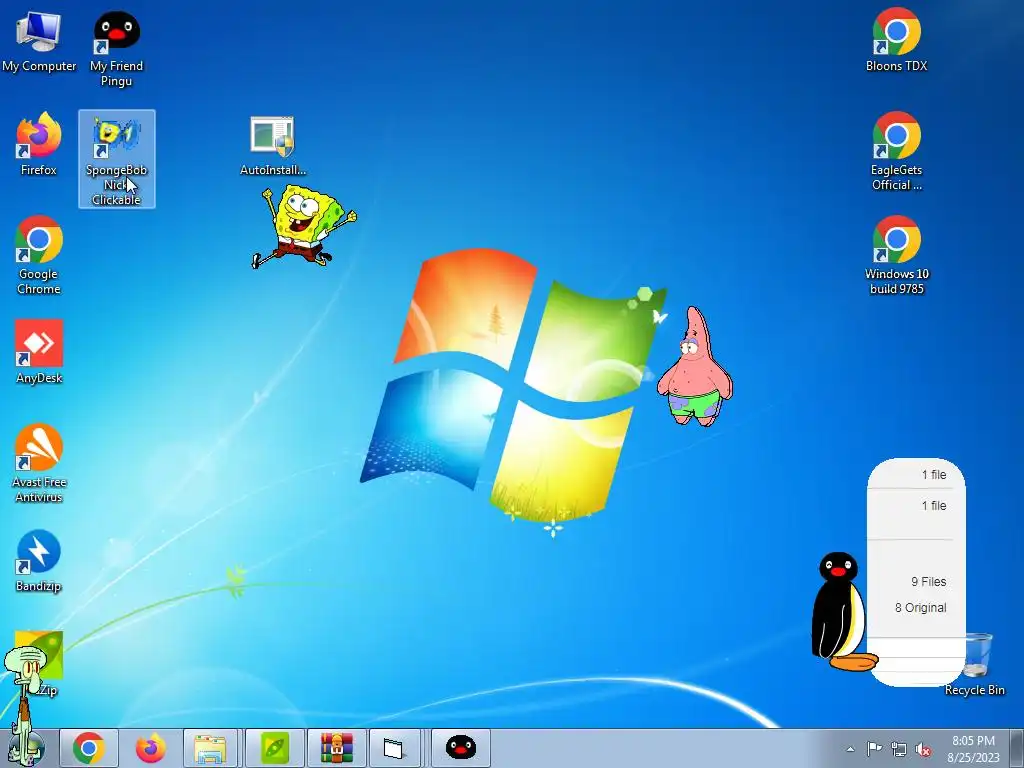Show hidden tray icons arrow

pos(850,749)
